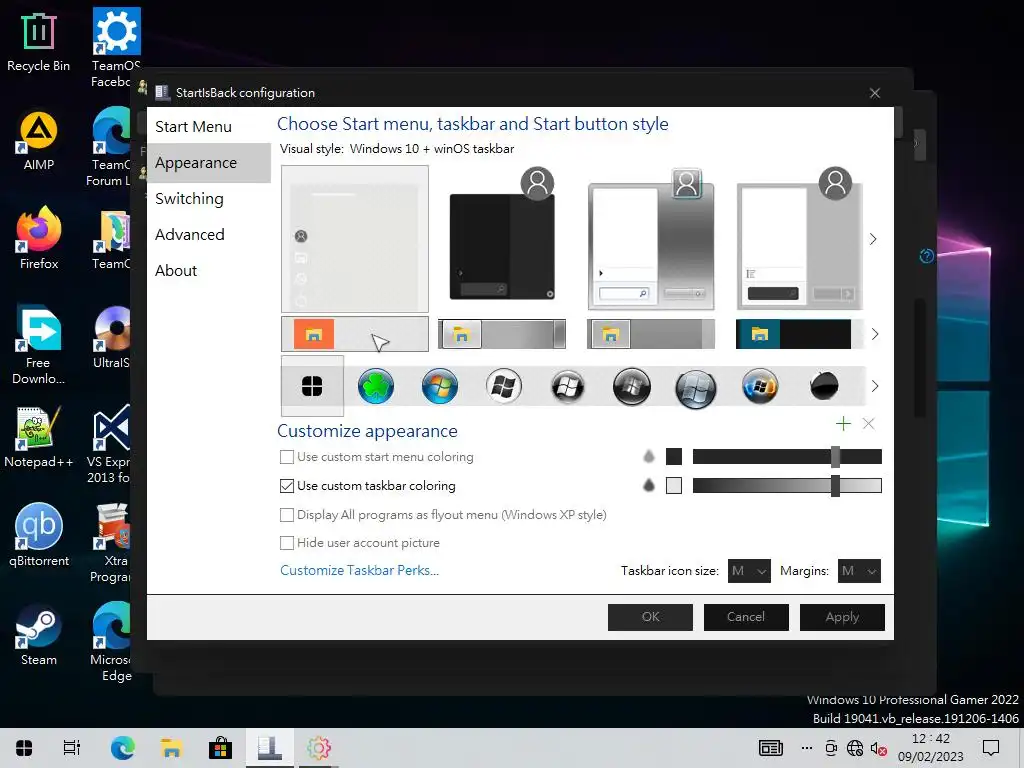The image size is (1024, 768).
Task: Show more taskbar styles arrow
Action: (874, 334)
